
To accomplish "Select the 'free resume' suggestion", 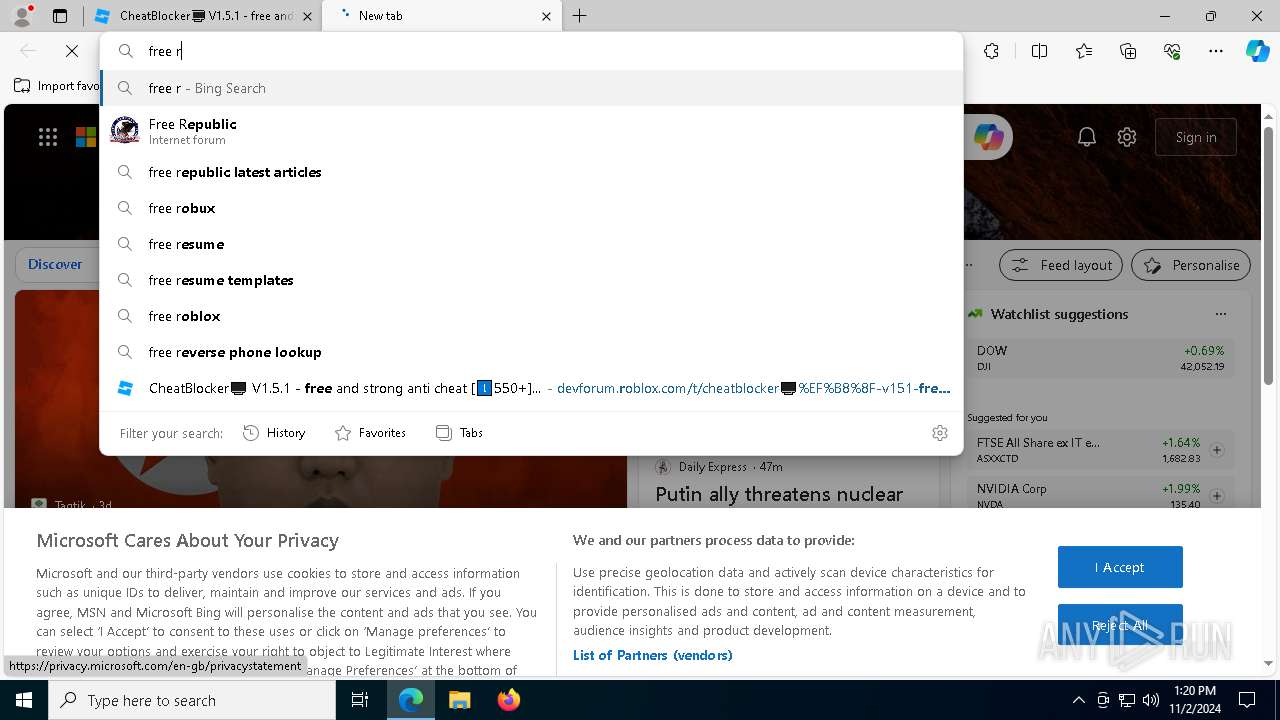I will [x=531, y=244].
